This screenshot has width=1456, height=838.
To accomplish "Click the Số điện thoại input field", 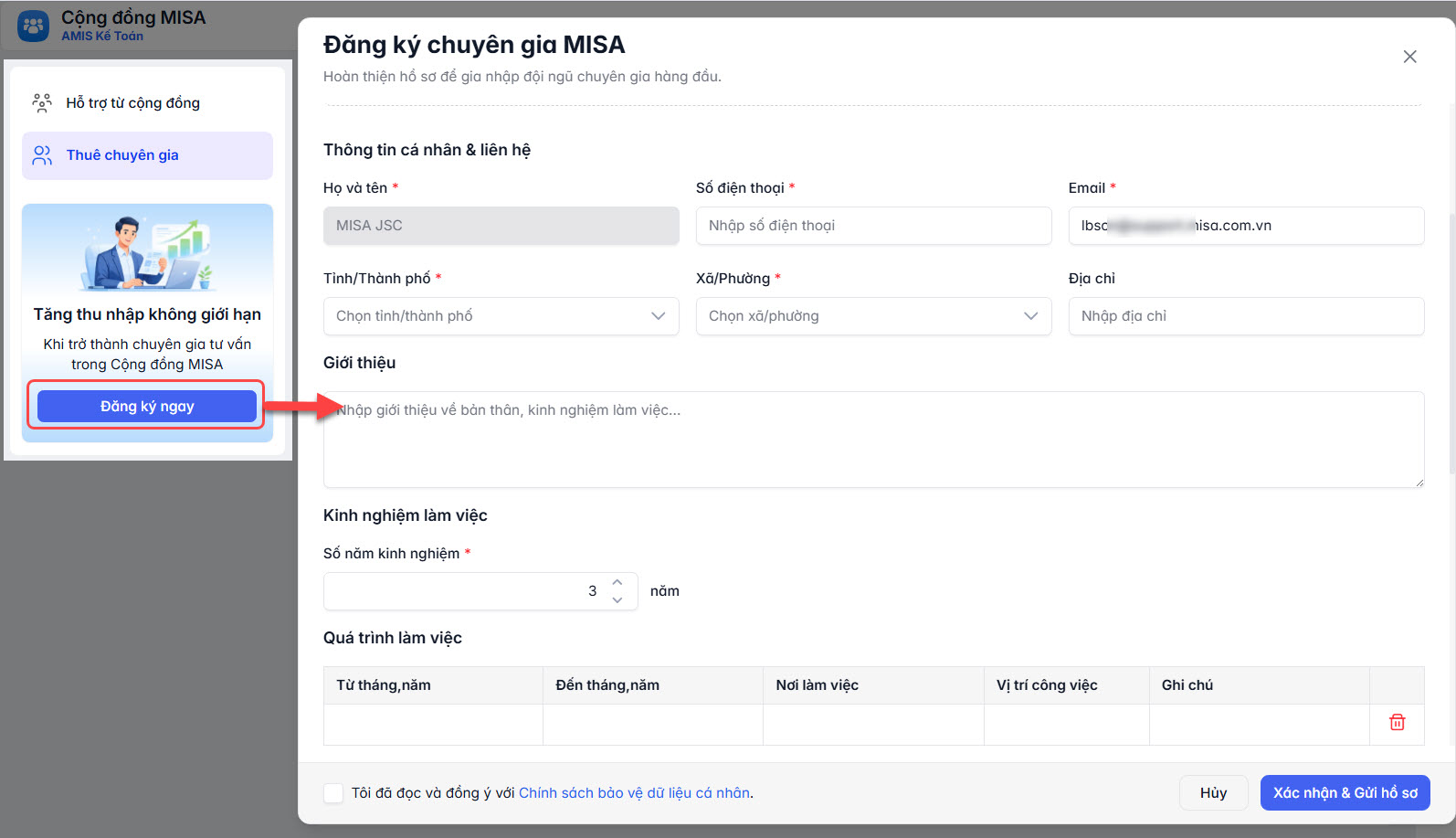I will tap(873, 226).
